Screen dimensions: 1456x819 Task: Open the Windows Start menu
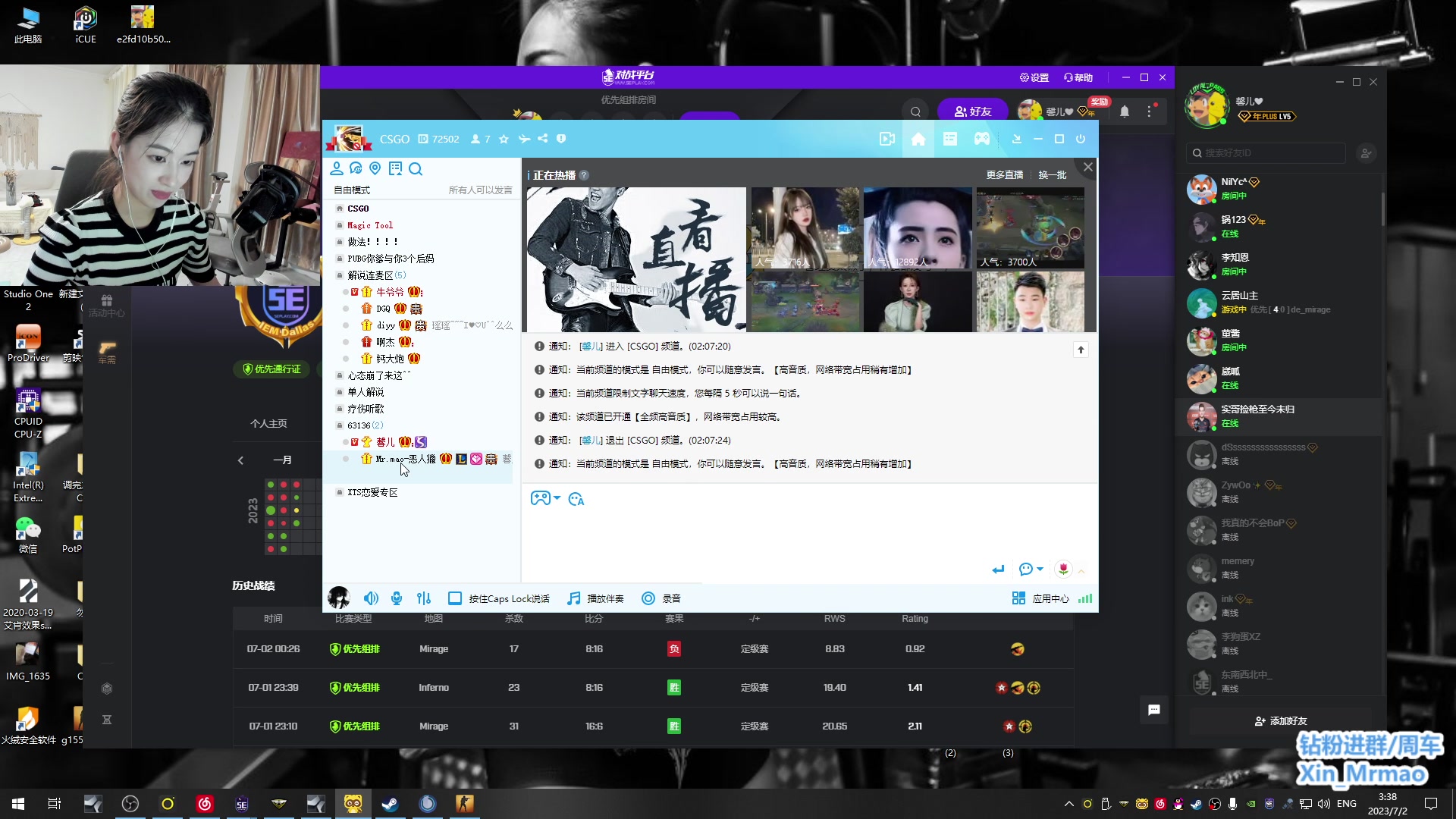pos(18,804)
